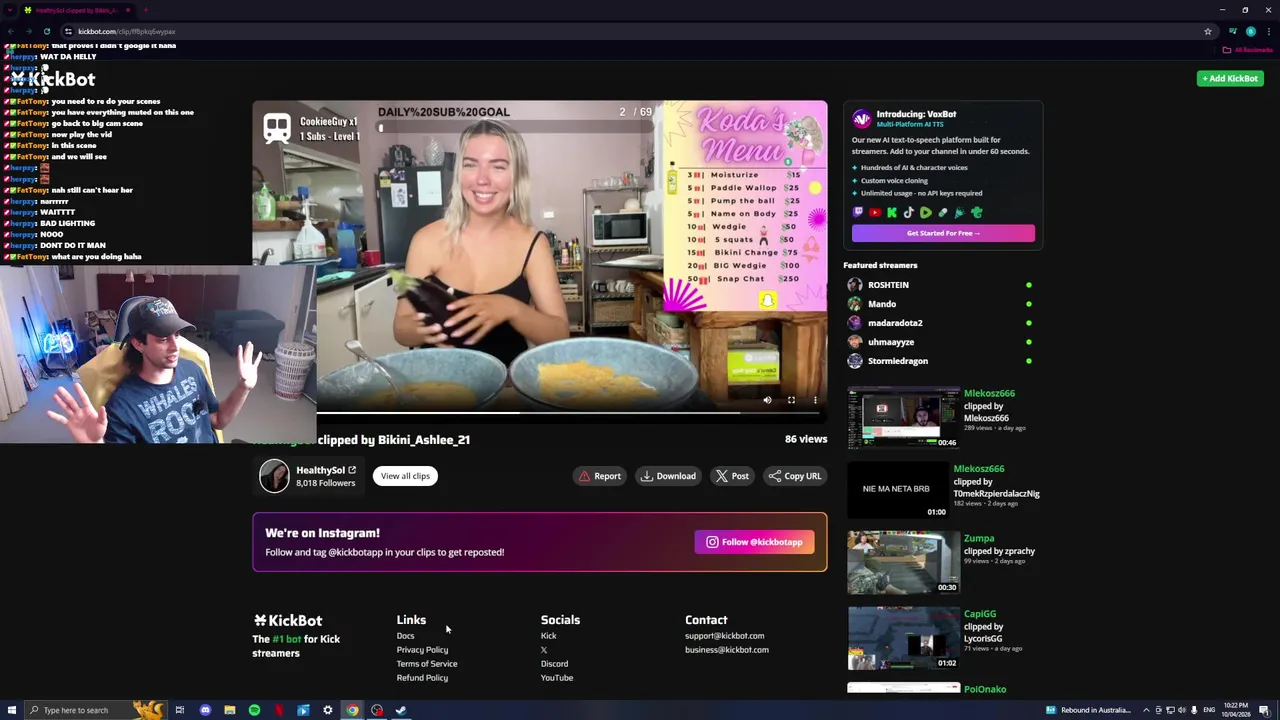
Task: Open the Docs footer link
Action: pos(405,636)
